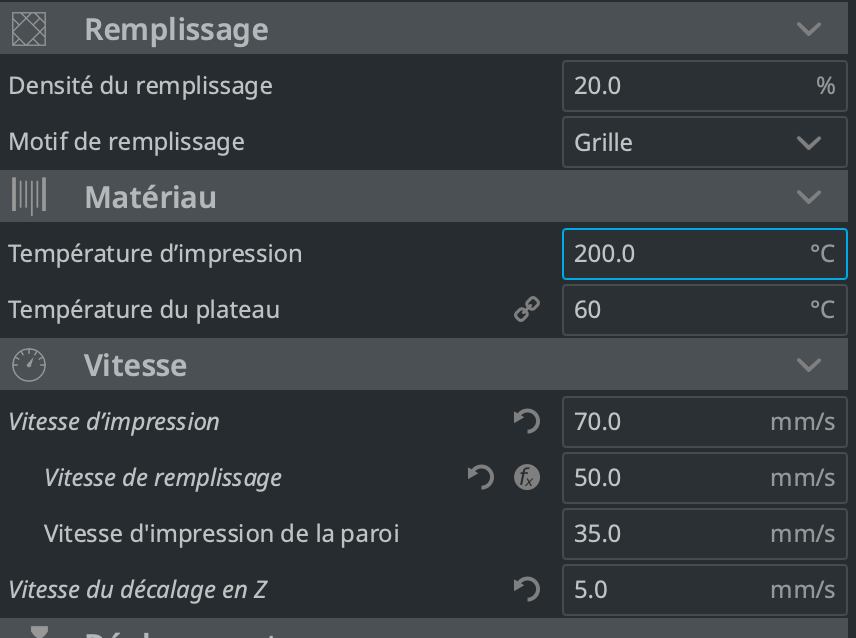Click the fx formula icon for Vitesse de remplissage
856x638 pixels.
pos(526,478)
